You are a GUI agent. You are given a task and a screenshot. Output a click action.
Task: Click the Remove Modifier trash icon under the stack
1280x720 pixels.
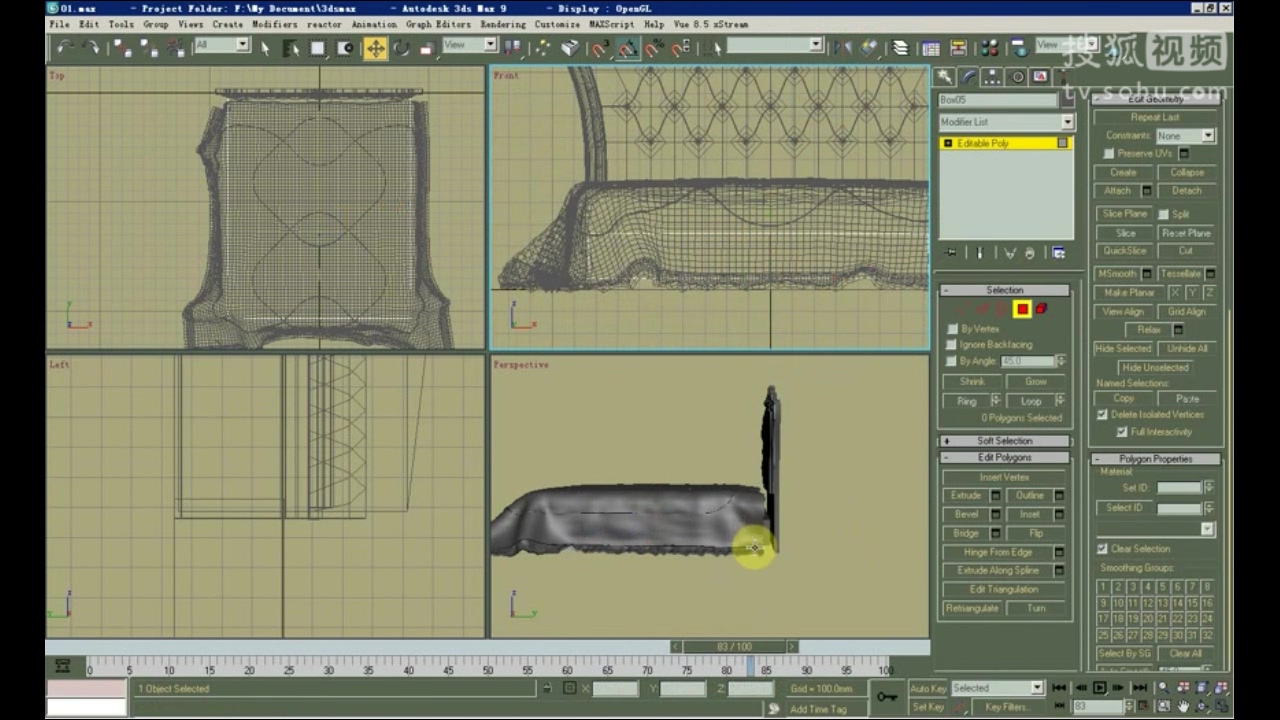(x=1030, y=252)
